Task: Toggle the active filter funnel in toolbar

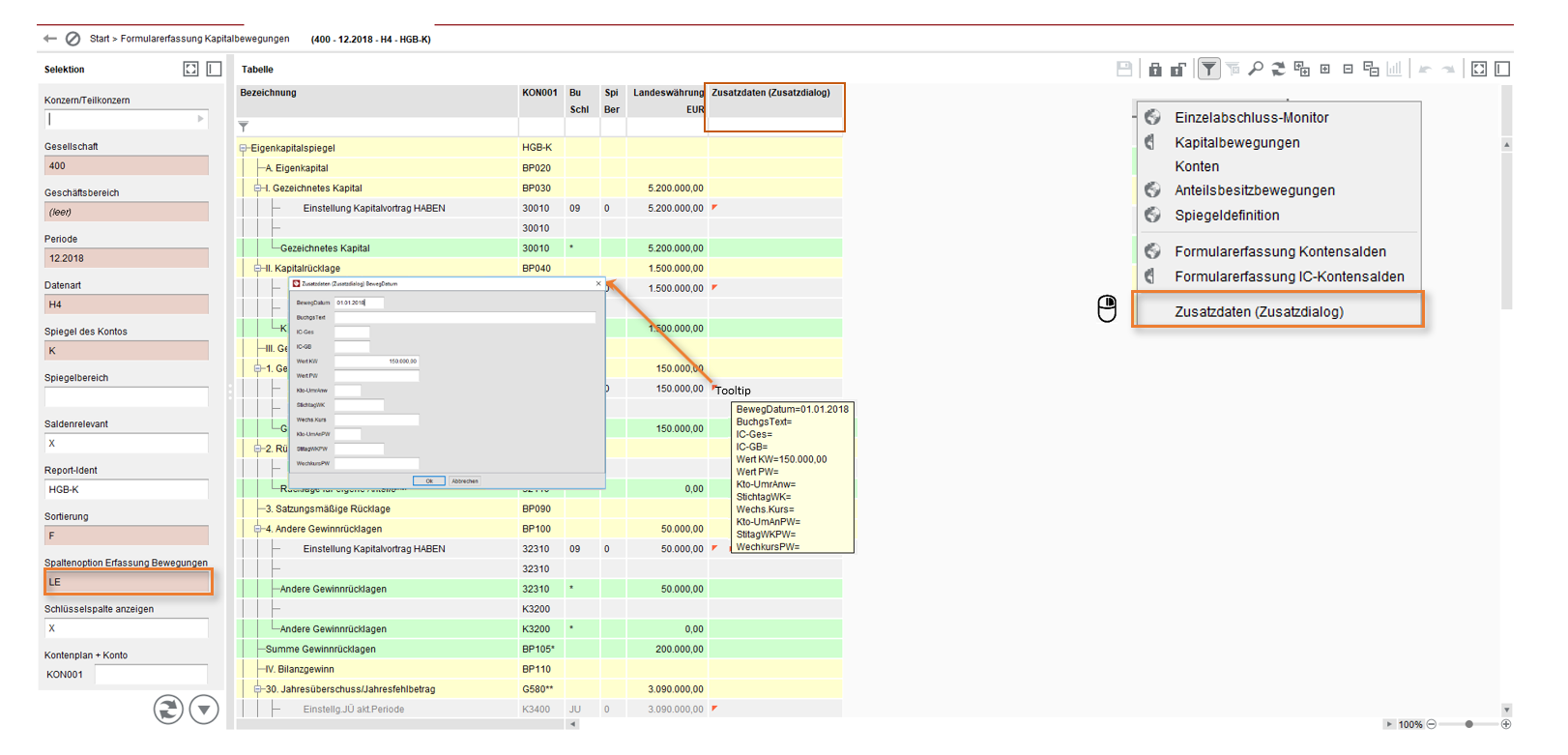Action: tap(1208, 69)
